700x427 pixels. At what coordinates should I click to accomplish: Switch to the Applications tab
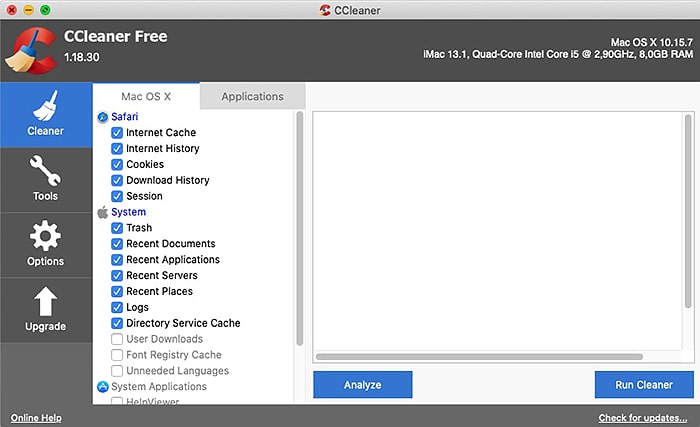pos(253,96)
